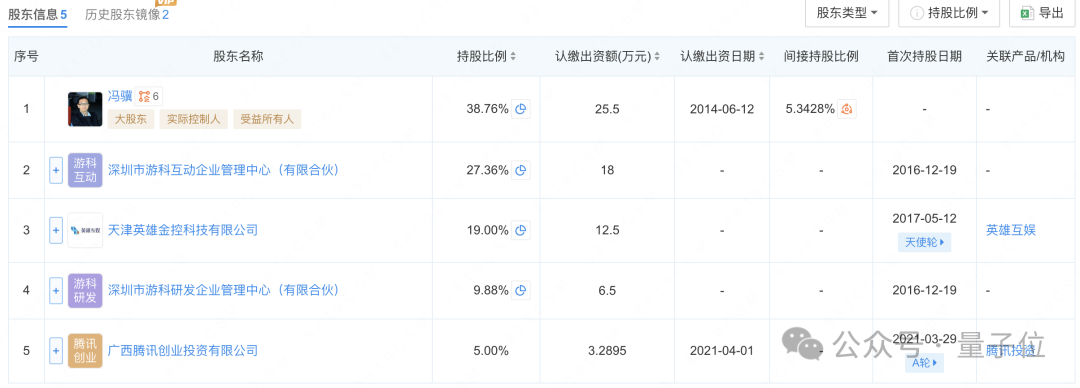Sort table by 认缴出资额(万元) column
This screenshot has height=388, width=1080.
coord(608,57)
